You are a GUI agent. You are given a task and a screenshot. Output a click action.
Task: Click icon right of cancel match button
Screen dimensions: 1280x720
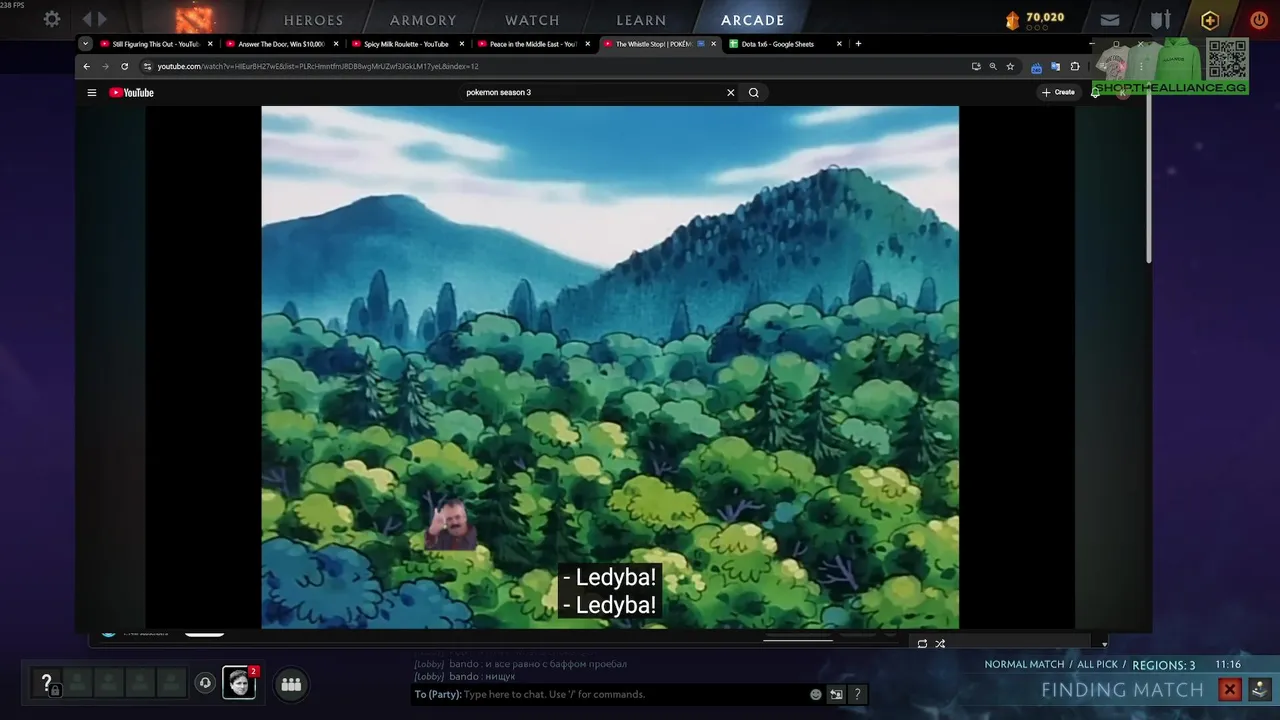coord(1258,689)
